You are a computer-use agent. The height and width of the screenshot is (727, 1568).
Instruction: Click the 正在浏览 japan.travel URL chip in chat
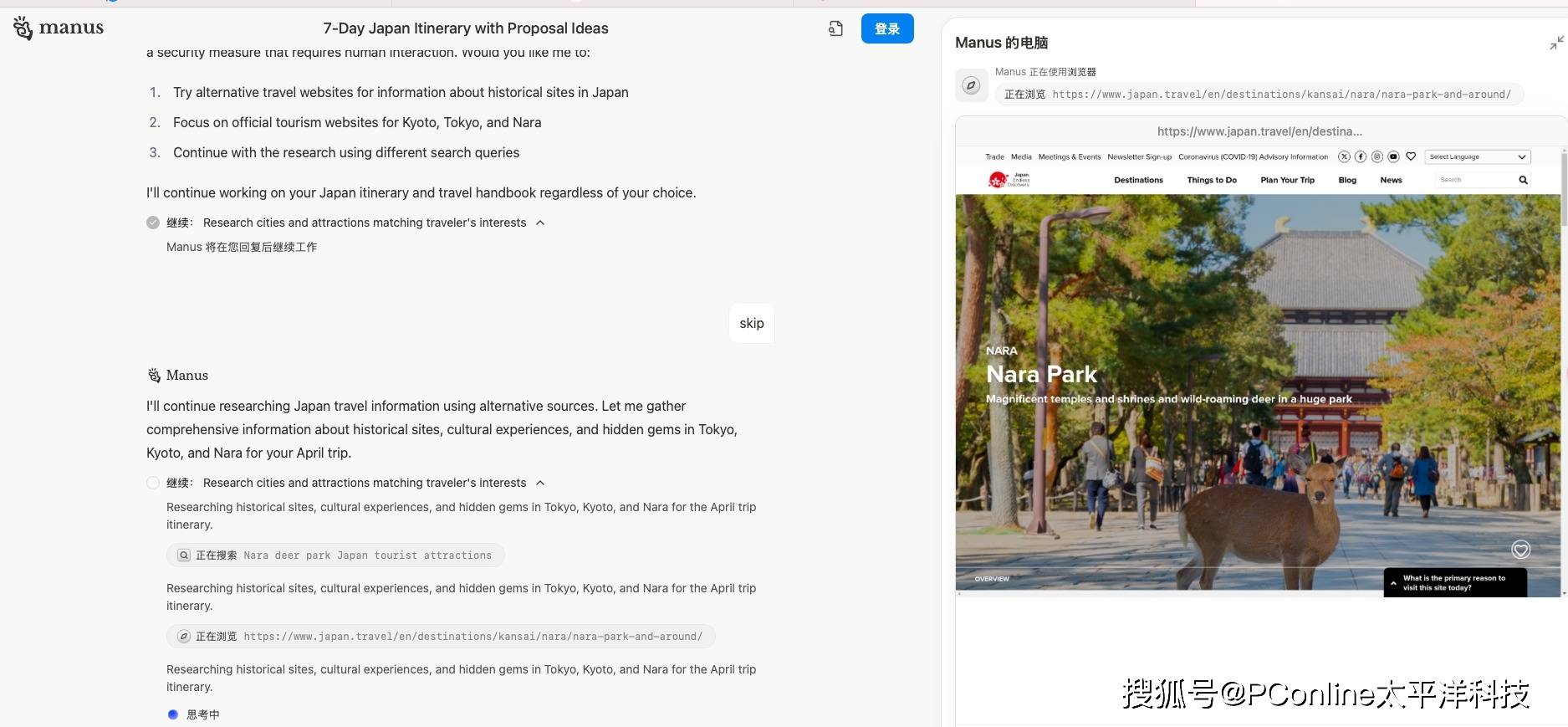(x=441, y=637)
